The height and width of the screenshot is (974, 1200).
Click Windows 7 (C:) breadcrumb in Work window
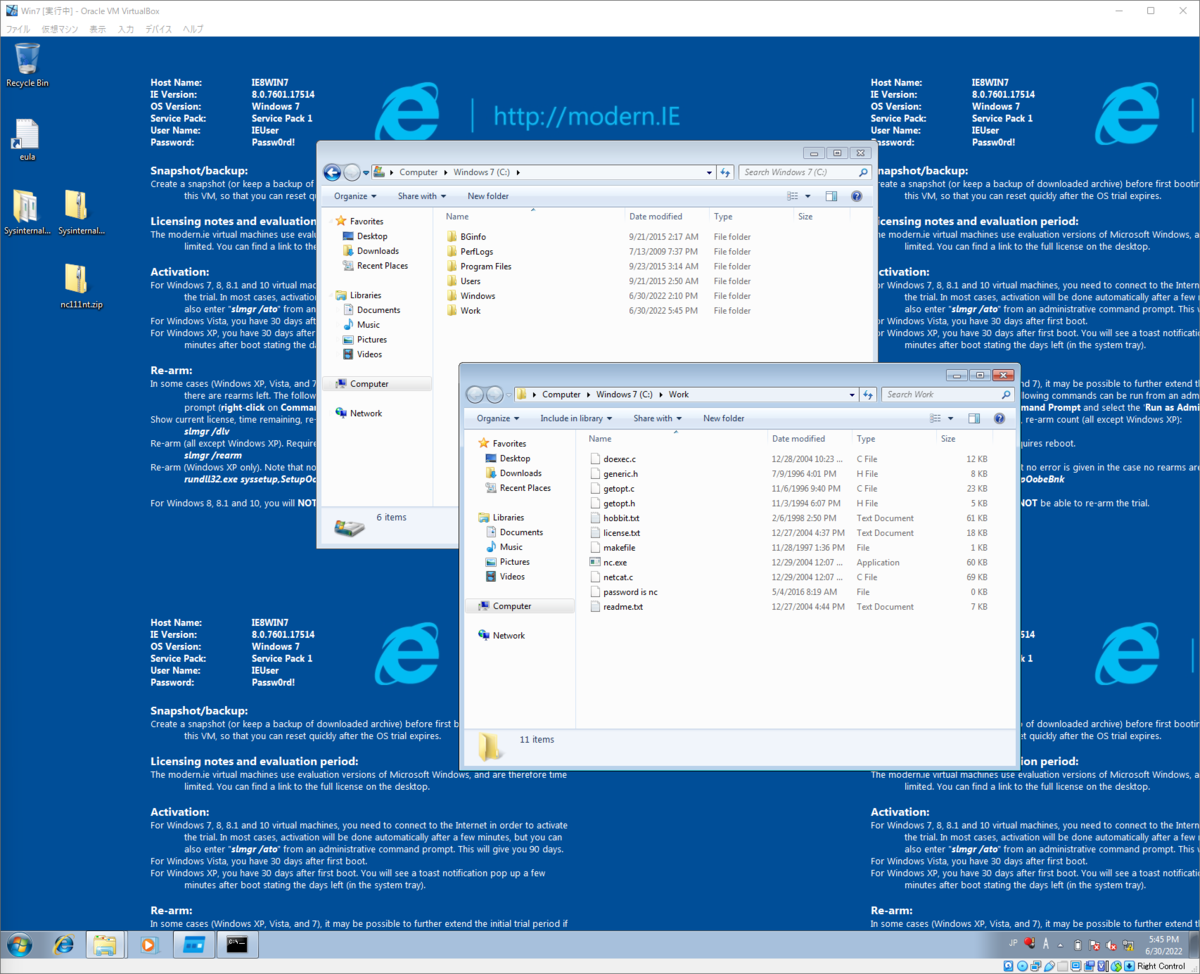624,394
